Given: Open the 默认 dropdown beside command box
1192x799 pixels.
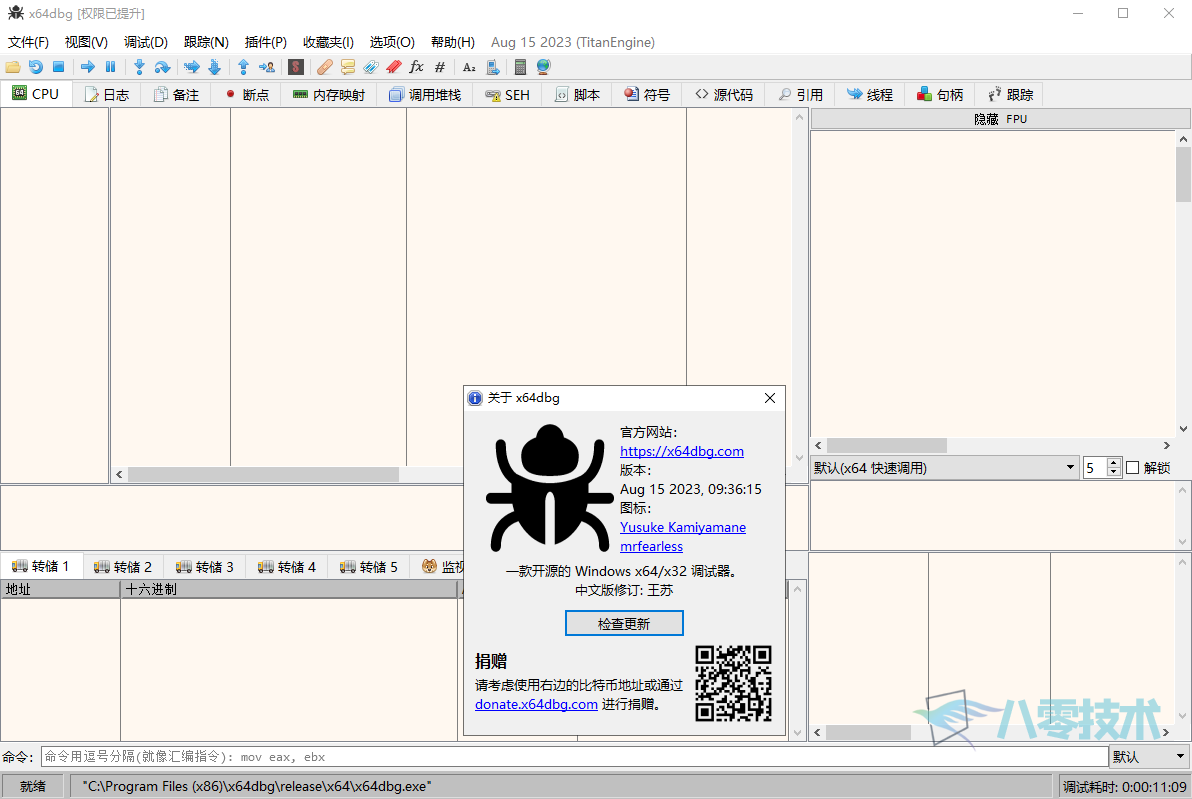Looking at the screenshot, I should (1149, 756).
